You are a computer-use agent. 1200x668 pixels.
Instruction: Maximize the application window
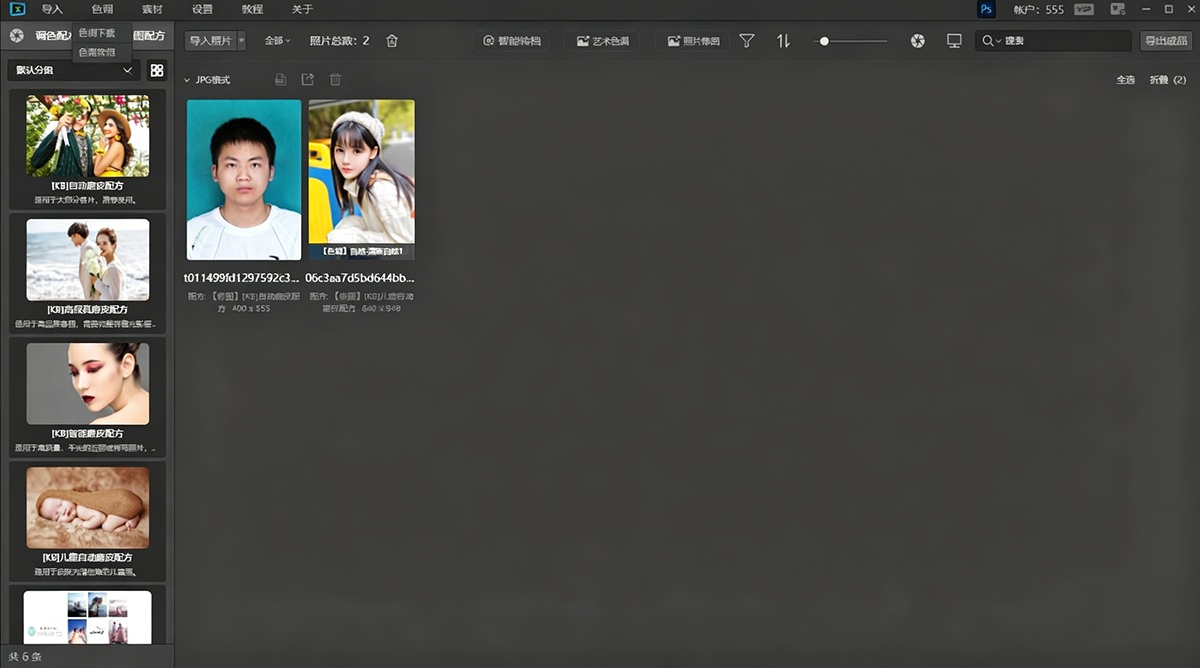coord(1168,9)
